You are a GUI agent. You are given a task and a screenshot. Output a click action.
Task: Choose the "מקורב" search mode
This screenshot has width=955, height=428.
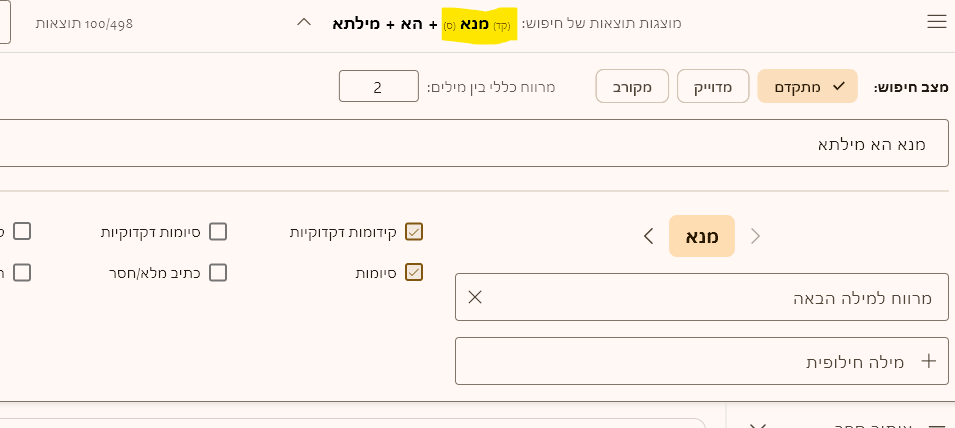click(632, 86)
